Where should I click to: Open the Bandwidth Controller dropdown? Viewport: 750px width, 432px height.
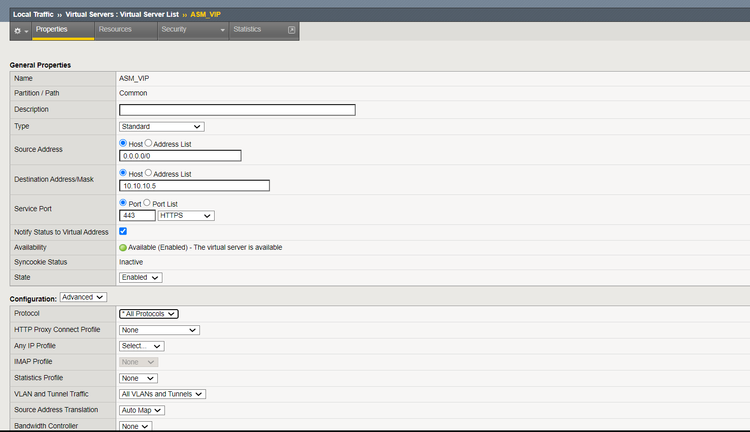pyautogui.click(x=135, y=426)
